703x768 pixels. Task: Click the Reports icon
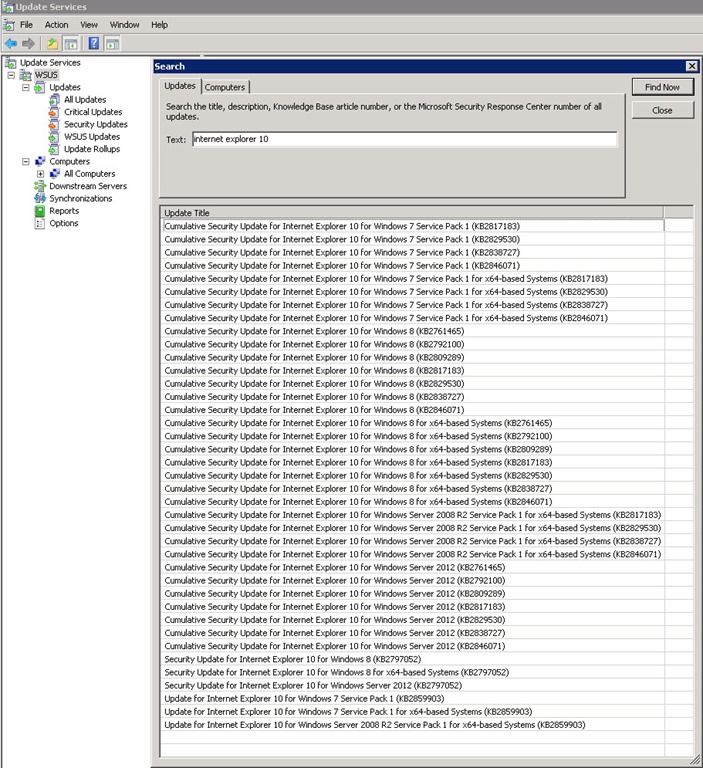point(40,211)
